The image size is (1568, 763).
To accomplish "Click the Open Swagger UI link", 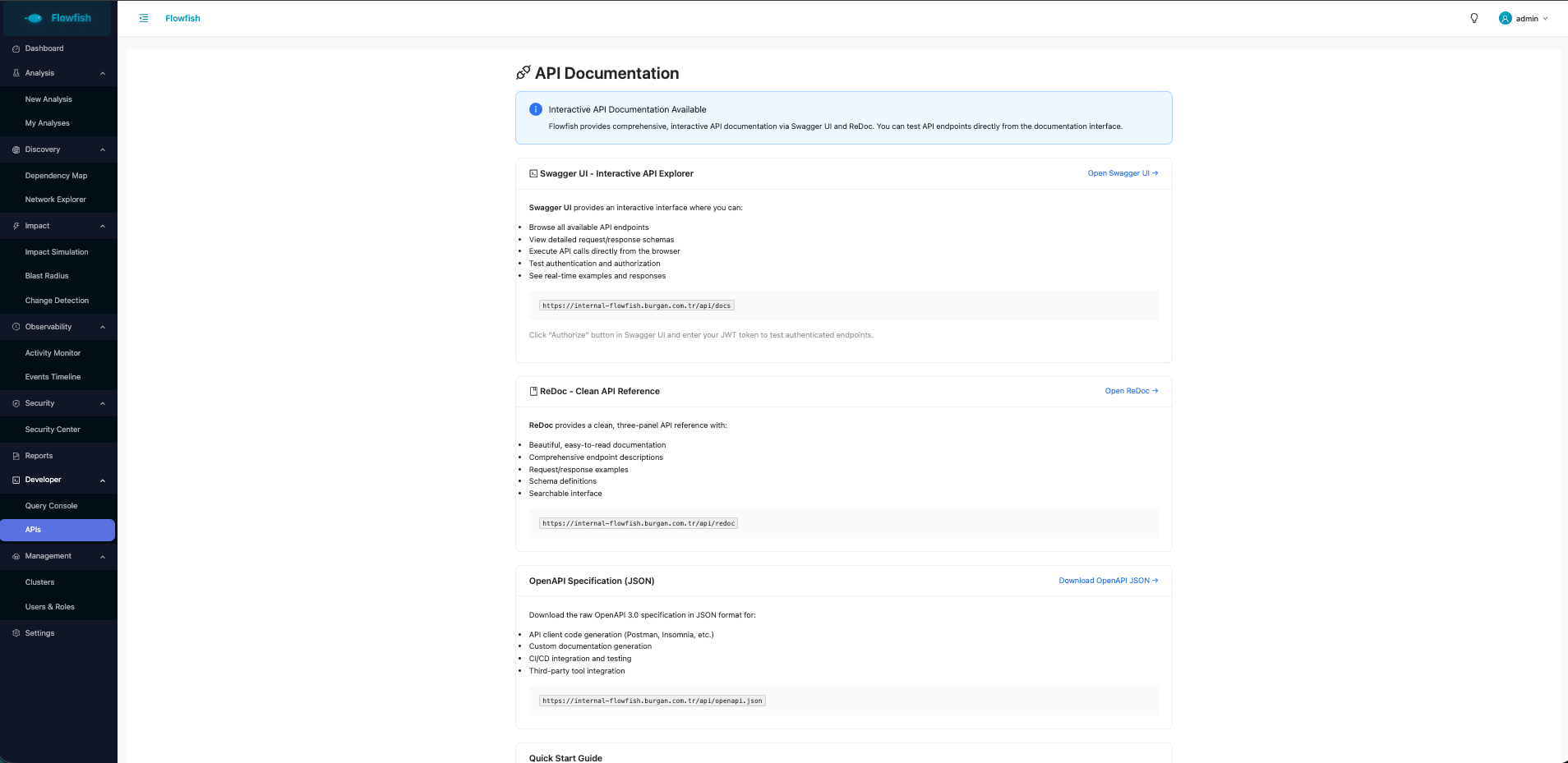I will 1123,173.
